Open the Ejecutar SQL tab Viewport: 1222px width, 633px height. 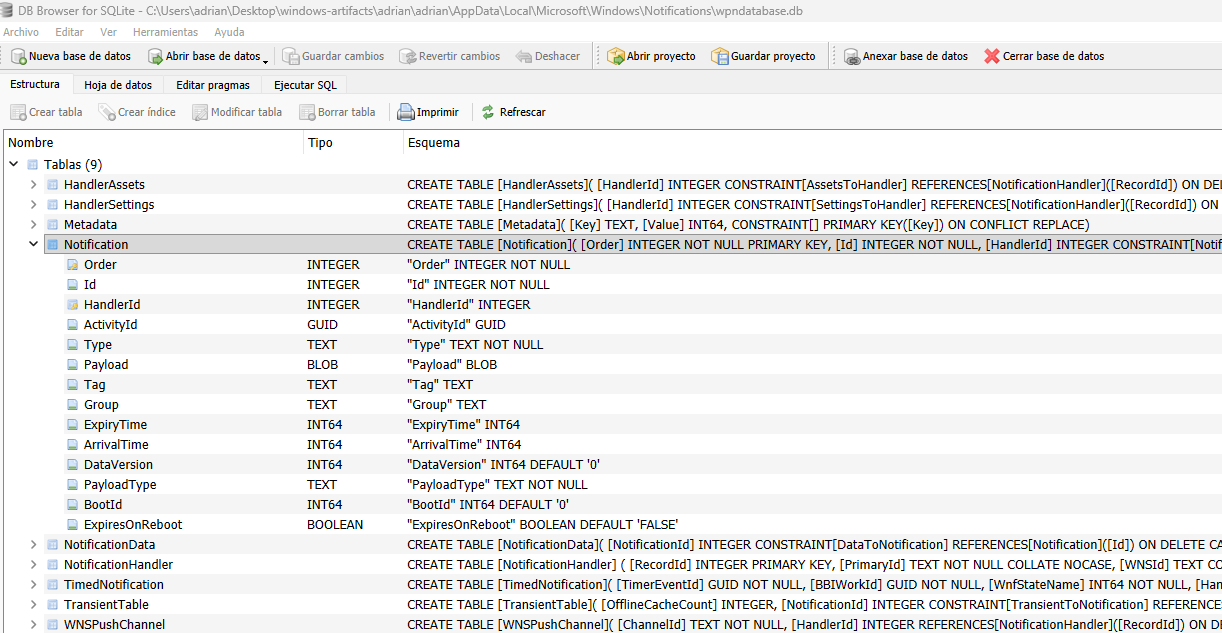point(305,85)
